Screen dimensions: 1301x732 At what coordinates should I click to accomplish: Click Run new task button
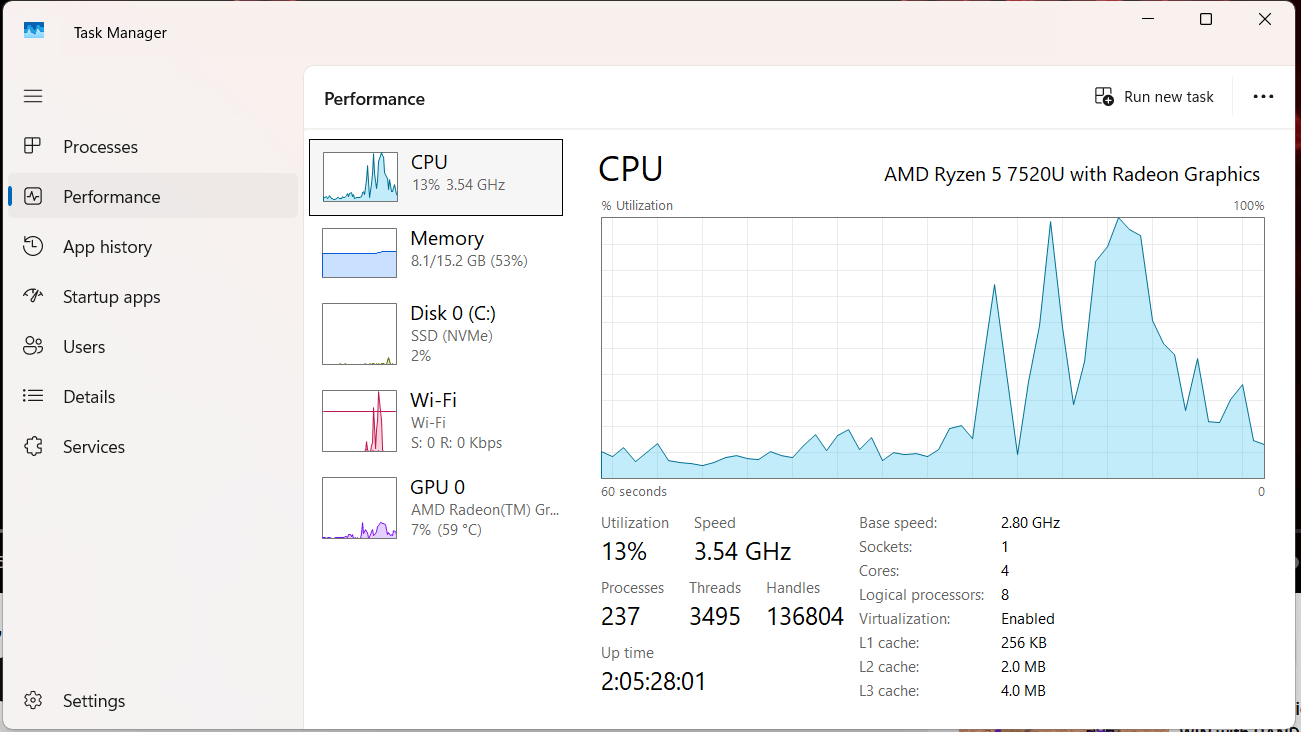point(1154,97)
